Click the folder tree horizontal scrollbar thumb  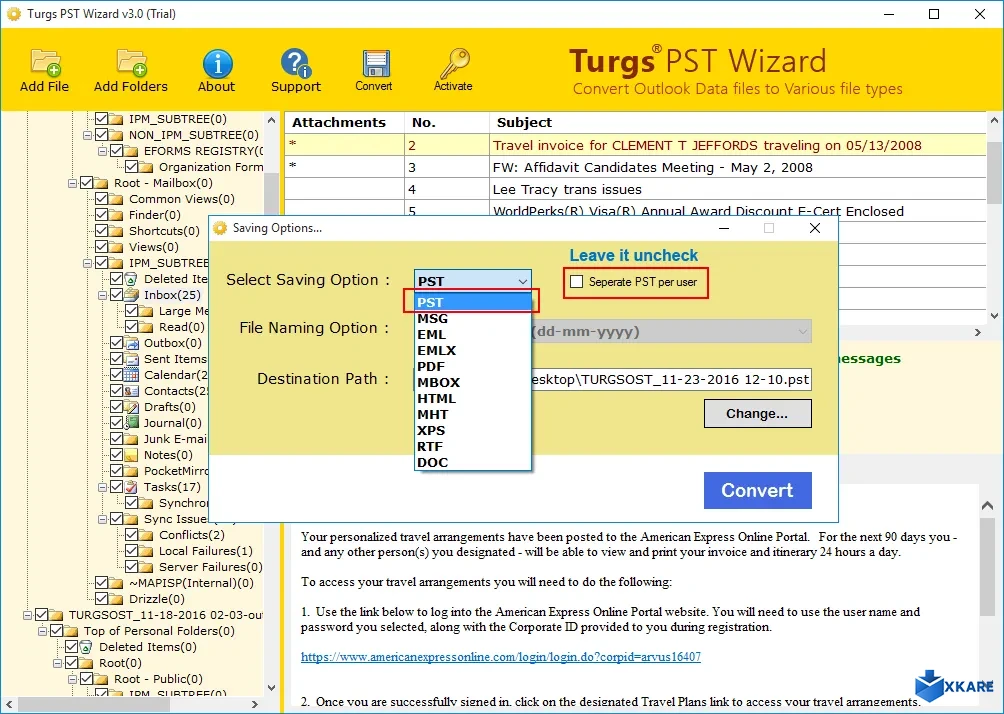tap(93, 704)
